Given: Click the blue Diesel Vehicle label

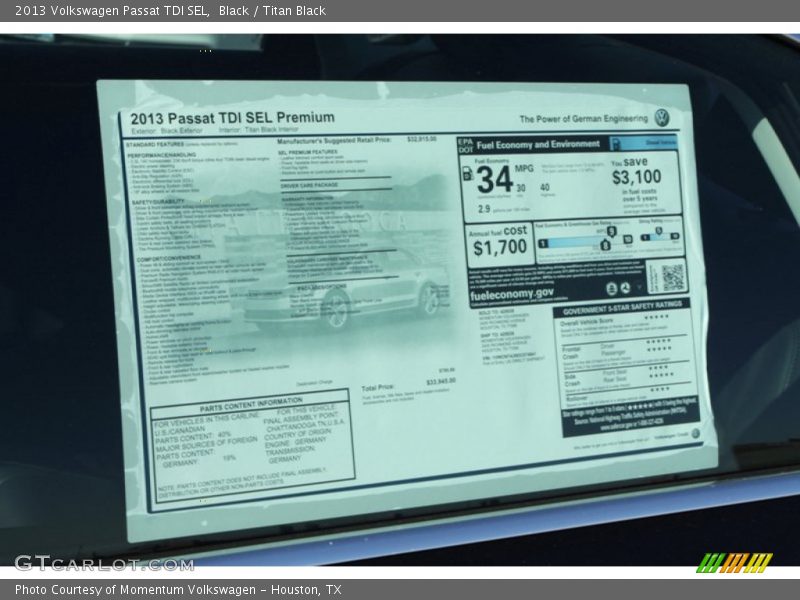Looking at the screenshot, I should (659, 143).
